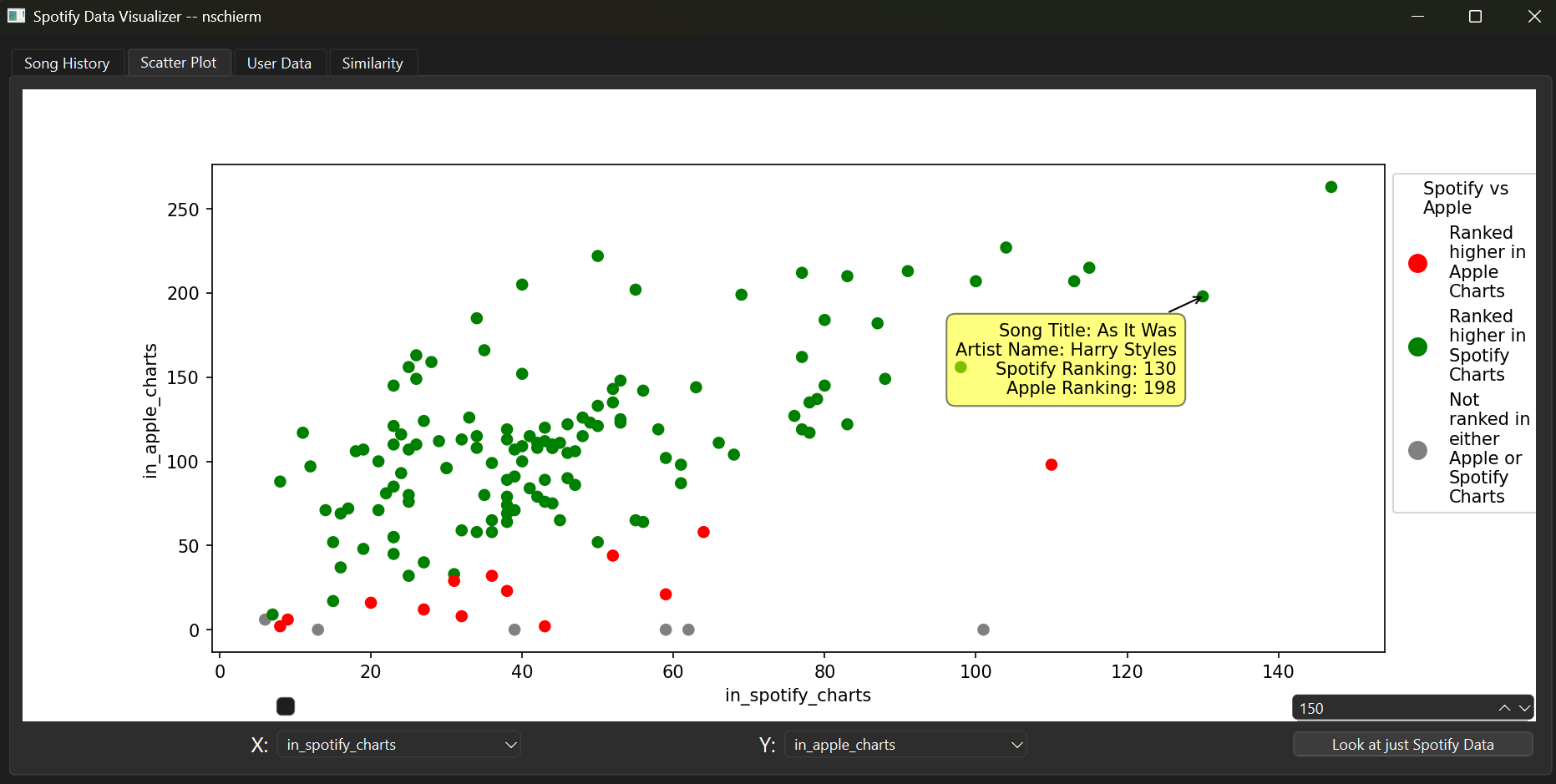Click the red legend marker for Apple Charts
Image resolution: width=1556 pixels, height=784 pixels.
click(1417, 264)
